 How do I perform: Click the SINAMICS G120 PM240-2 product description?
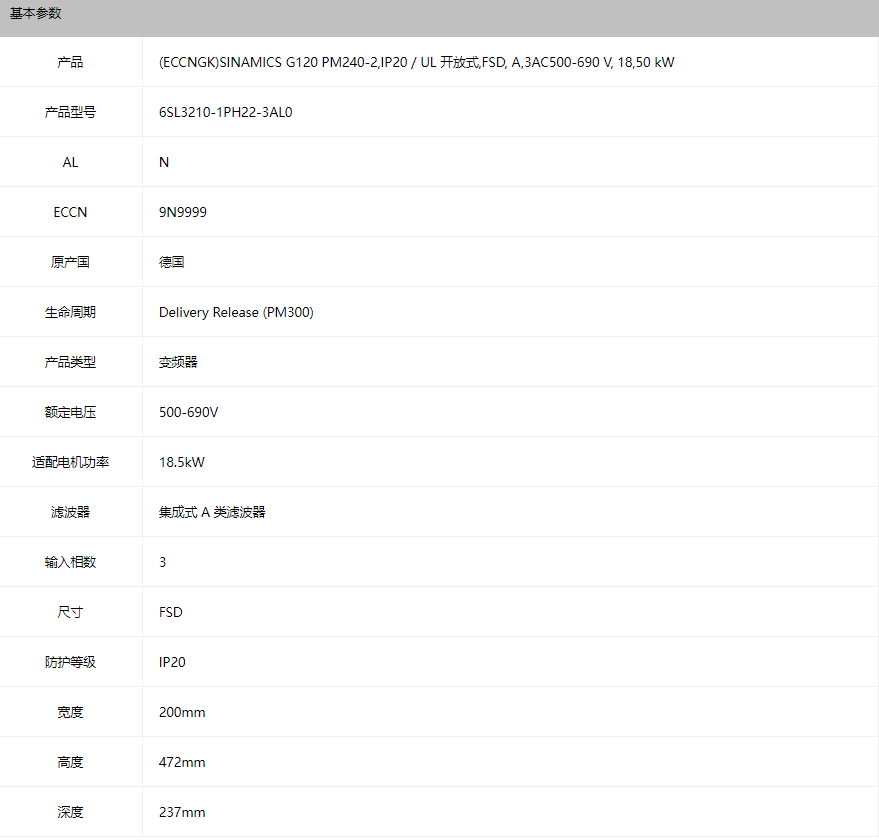[x=417, y=62]
